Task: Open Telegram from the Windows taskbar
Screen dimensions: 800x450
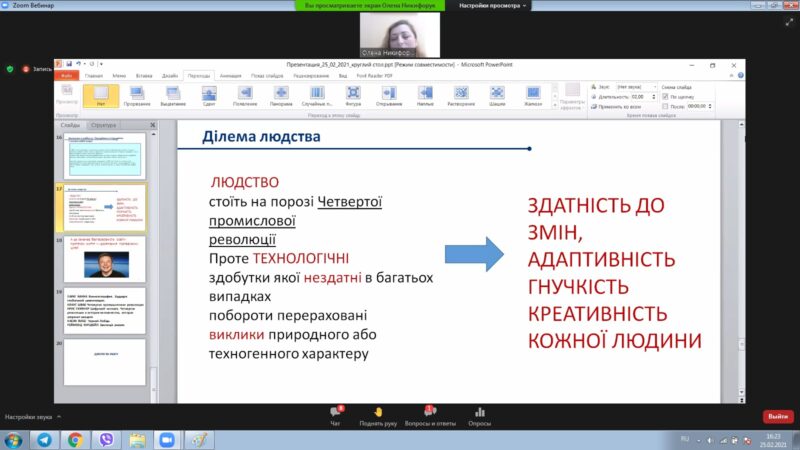Action: pos(46,438)
